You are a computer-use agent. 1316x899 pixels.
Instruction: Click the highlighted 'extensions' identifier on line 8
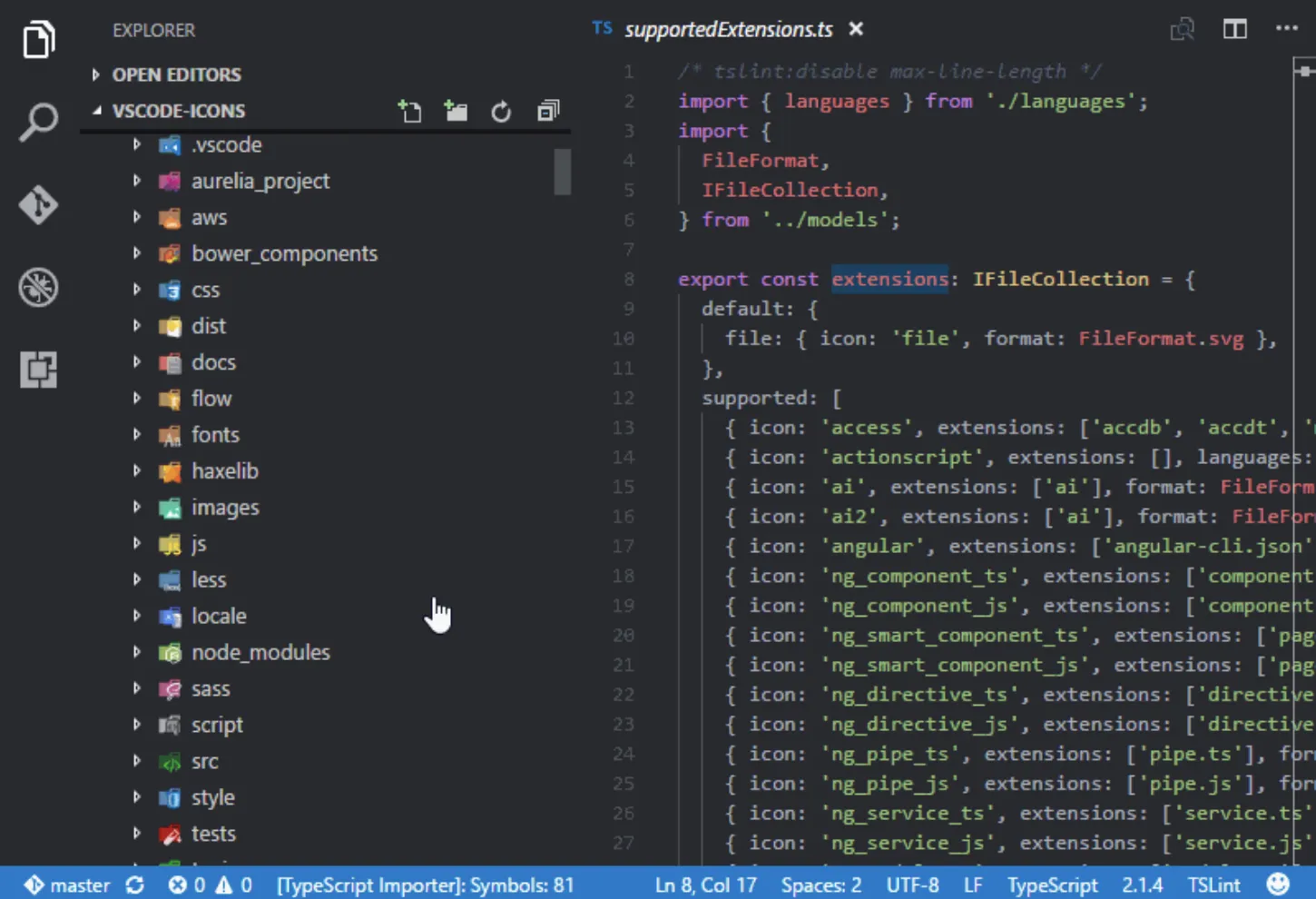pos(889,279)
